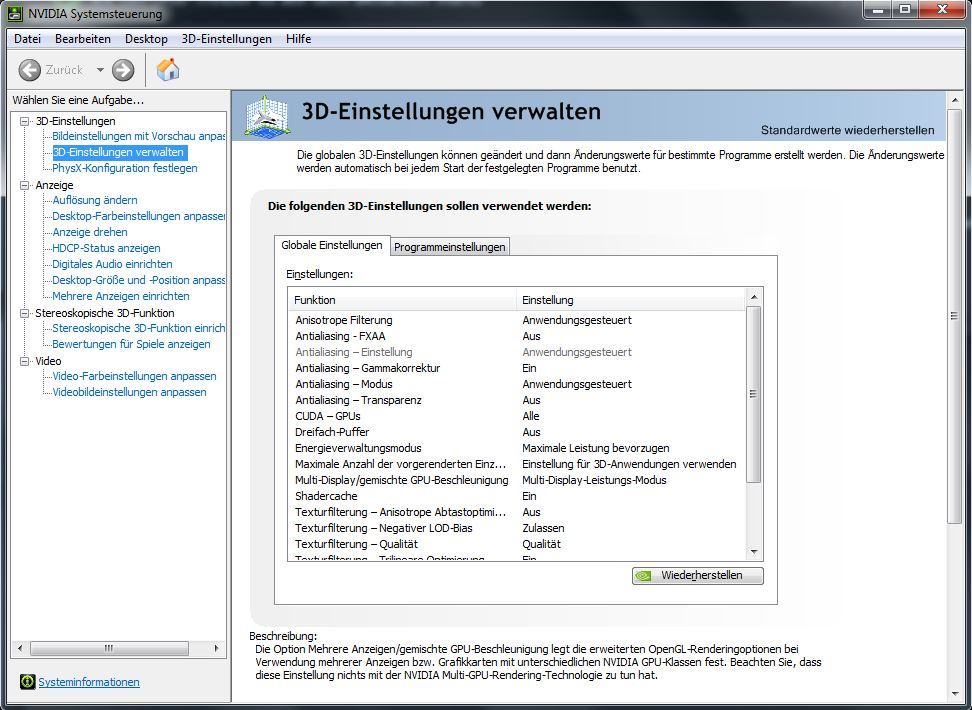Open Digitales Audio einrichten
The height and width of the screenshot is (710, 972).
pos(112,264)
